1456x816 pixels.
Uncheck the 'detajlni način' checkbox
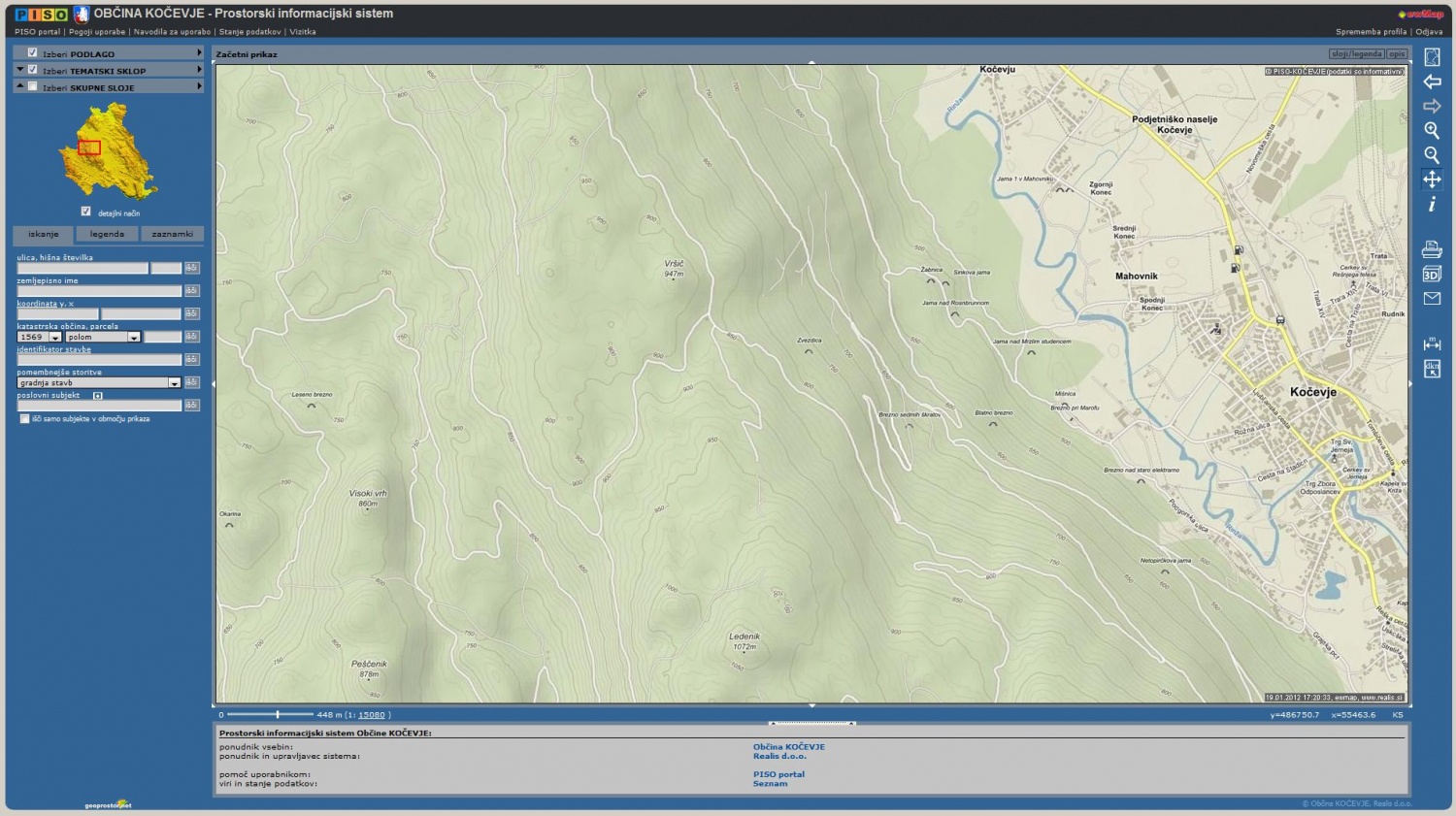click(x=85, y=212)
